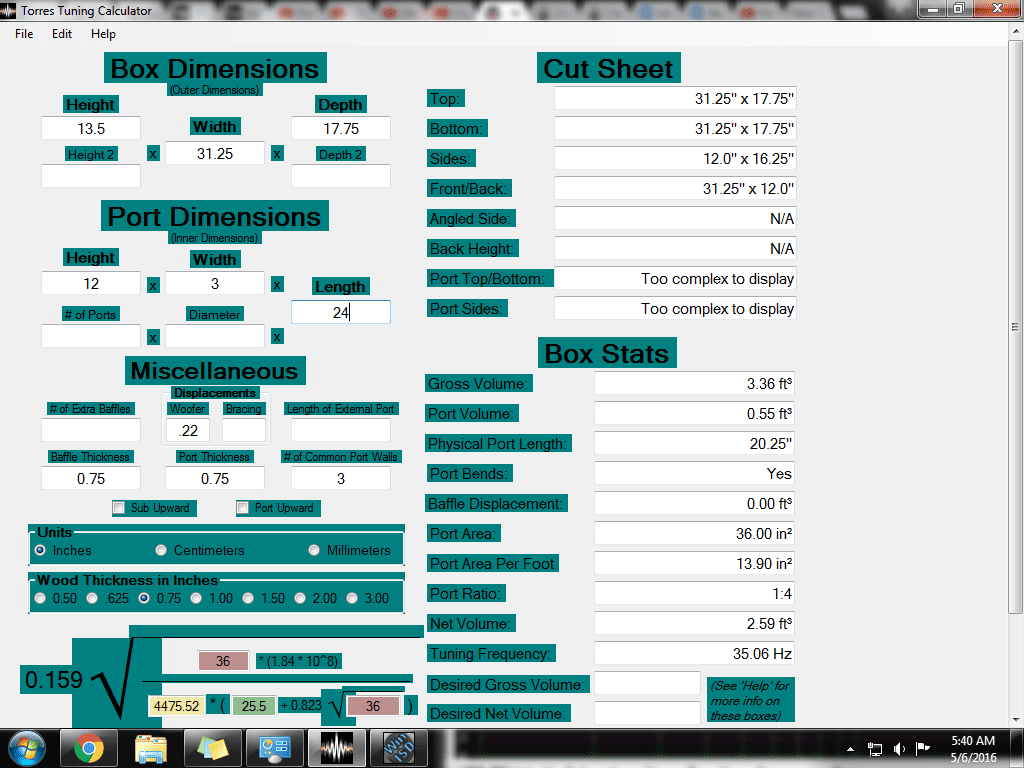Image resolution: width=1024 pixels, height=768 pixels.
Task: Click the Port Thickness field
Action: pyautogui.click(x=215, y=478)
